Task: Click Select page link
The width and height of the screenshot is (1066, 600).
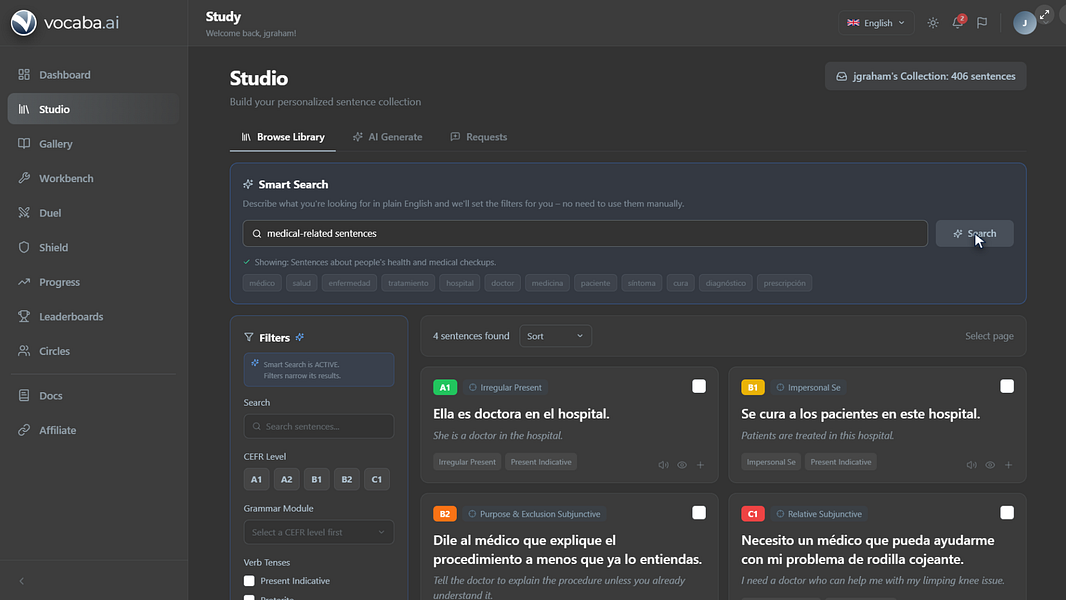Action: click(x=989, y=336)
